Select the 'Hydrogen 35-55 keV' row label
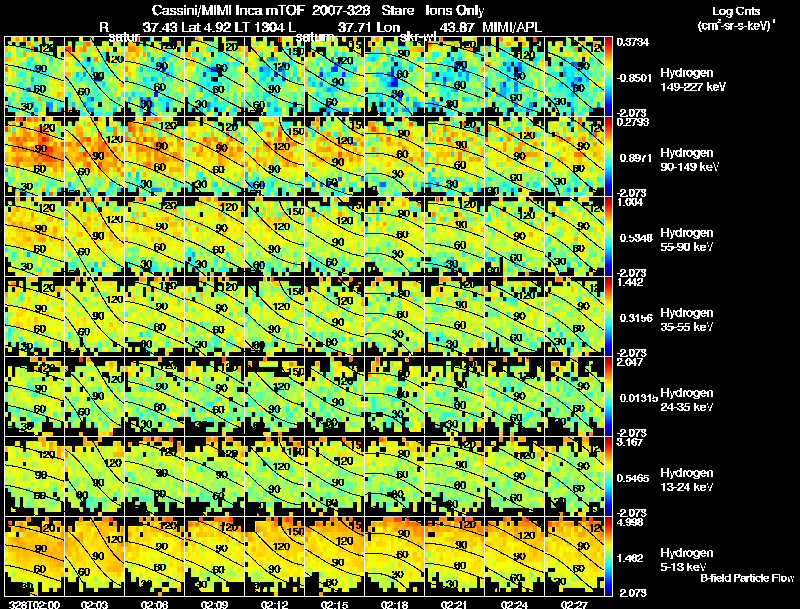Screen dimensions: 800x609 coord(687,320)
